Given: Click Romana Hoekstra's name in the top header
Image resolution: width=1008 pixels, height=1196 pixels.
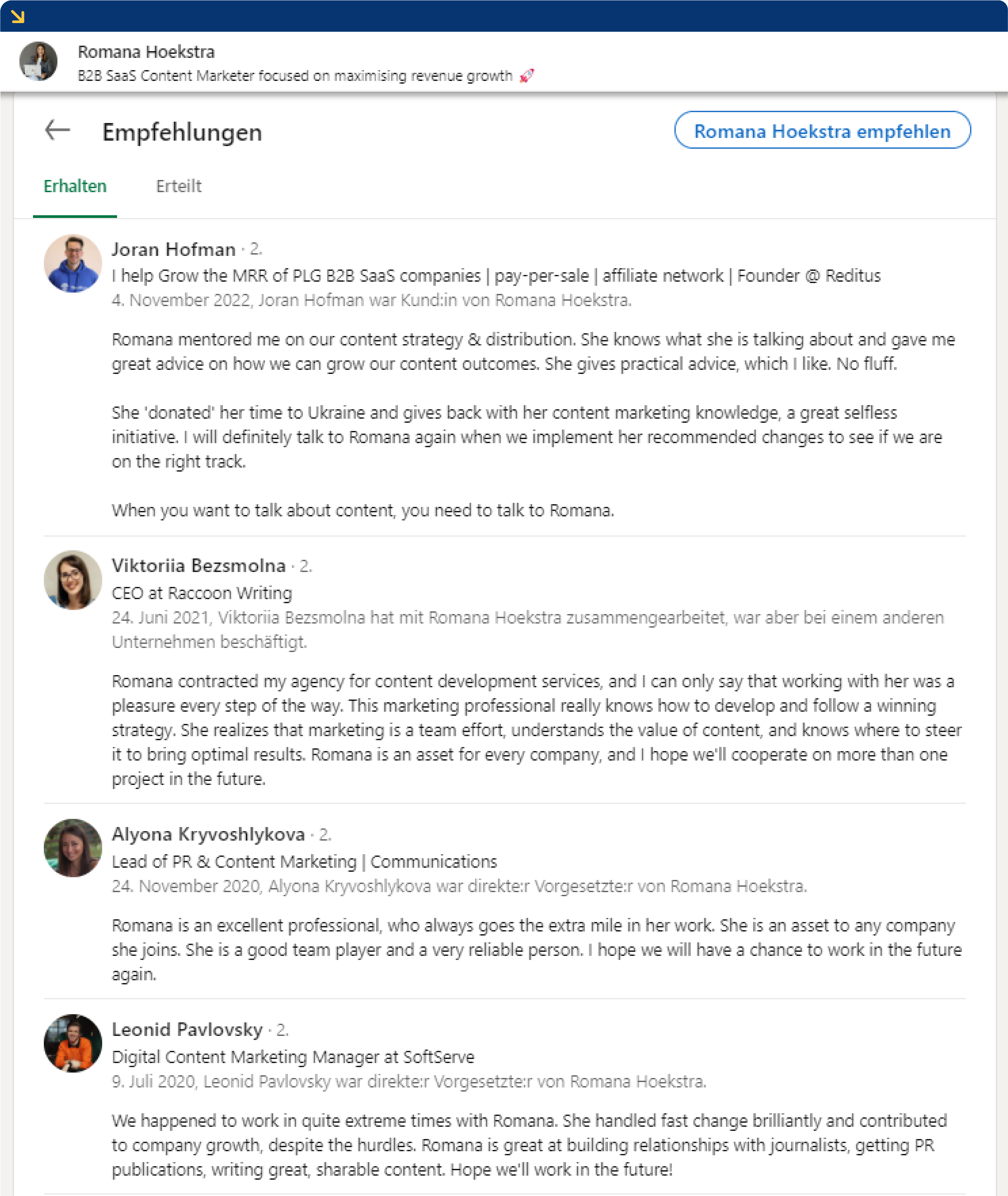Looking at the screenshot, I should (x=146, y=52).
